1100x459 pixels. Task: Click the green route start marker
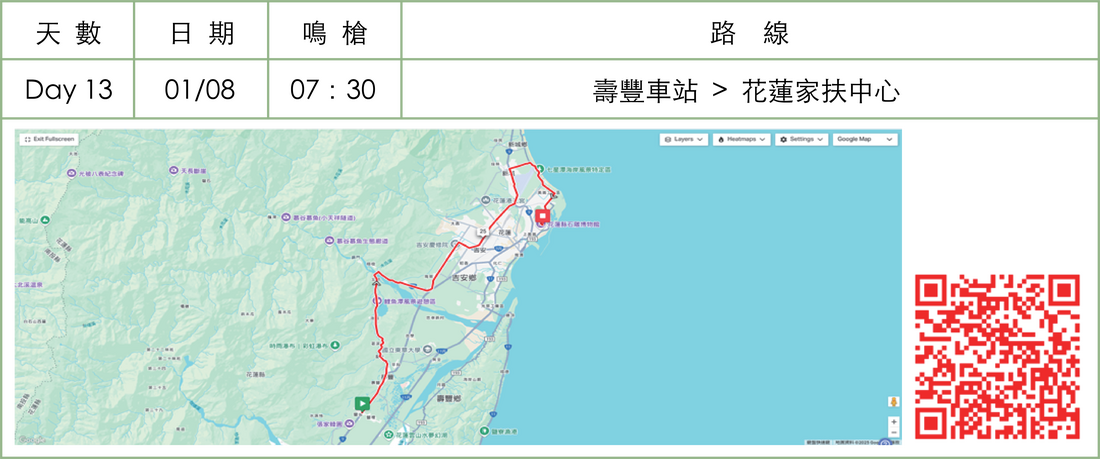click(361, 404)
